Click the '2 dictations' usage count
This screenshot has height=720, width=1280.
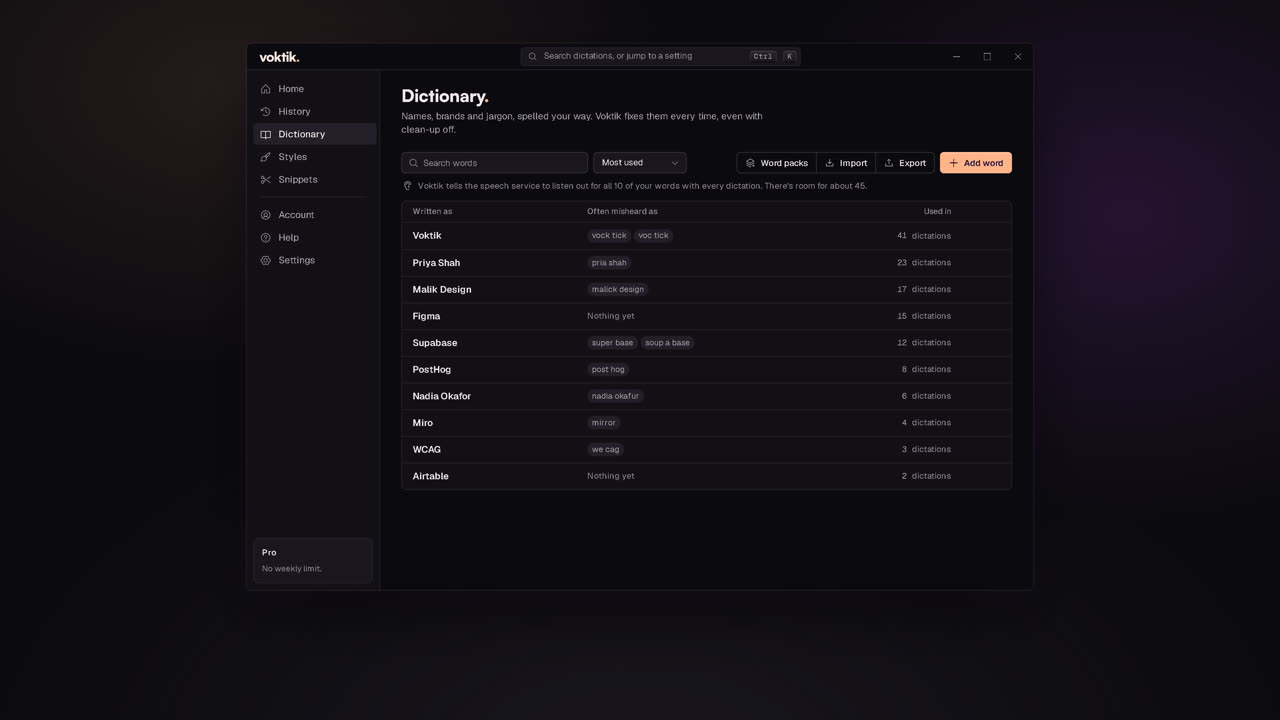pos(926,476)
